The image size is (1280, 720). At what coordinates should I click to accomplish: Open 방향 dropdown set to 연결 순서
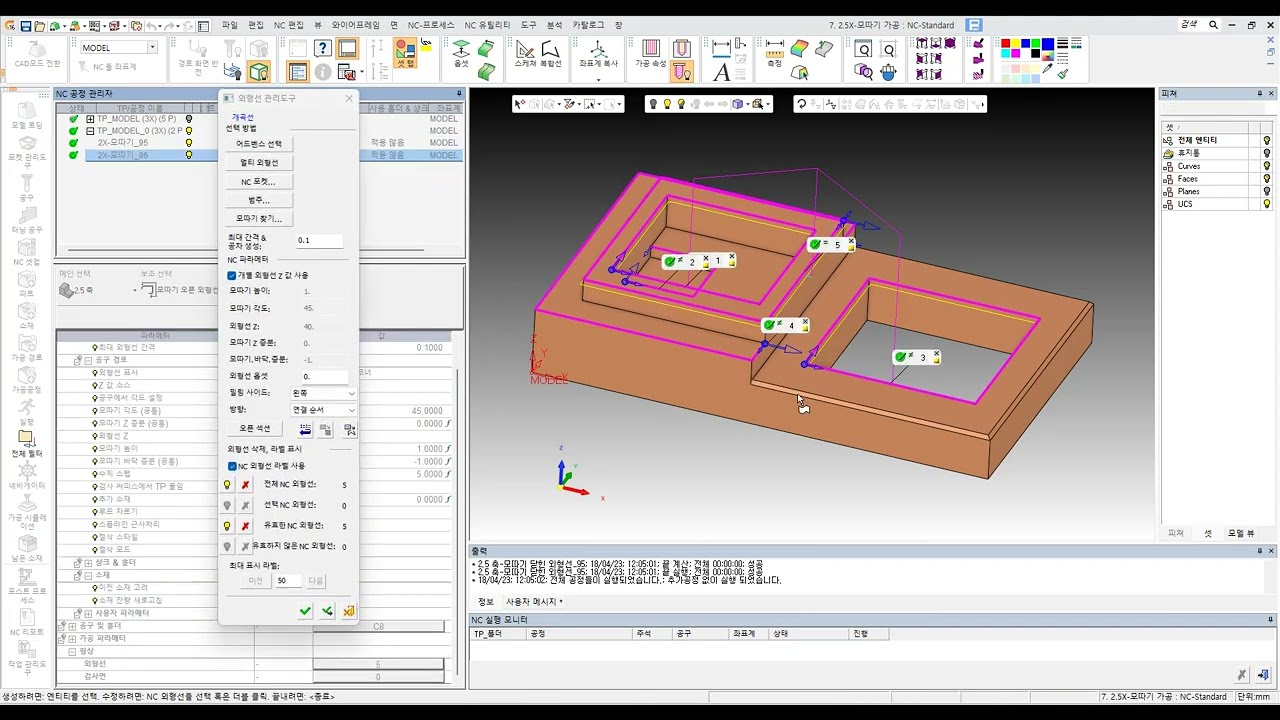point(323,409)
